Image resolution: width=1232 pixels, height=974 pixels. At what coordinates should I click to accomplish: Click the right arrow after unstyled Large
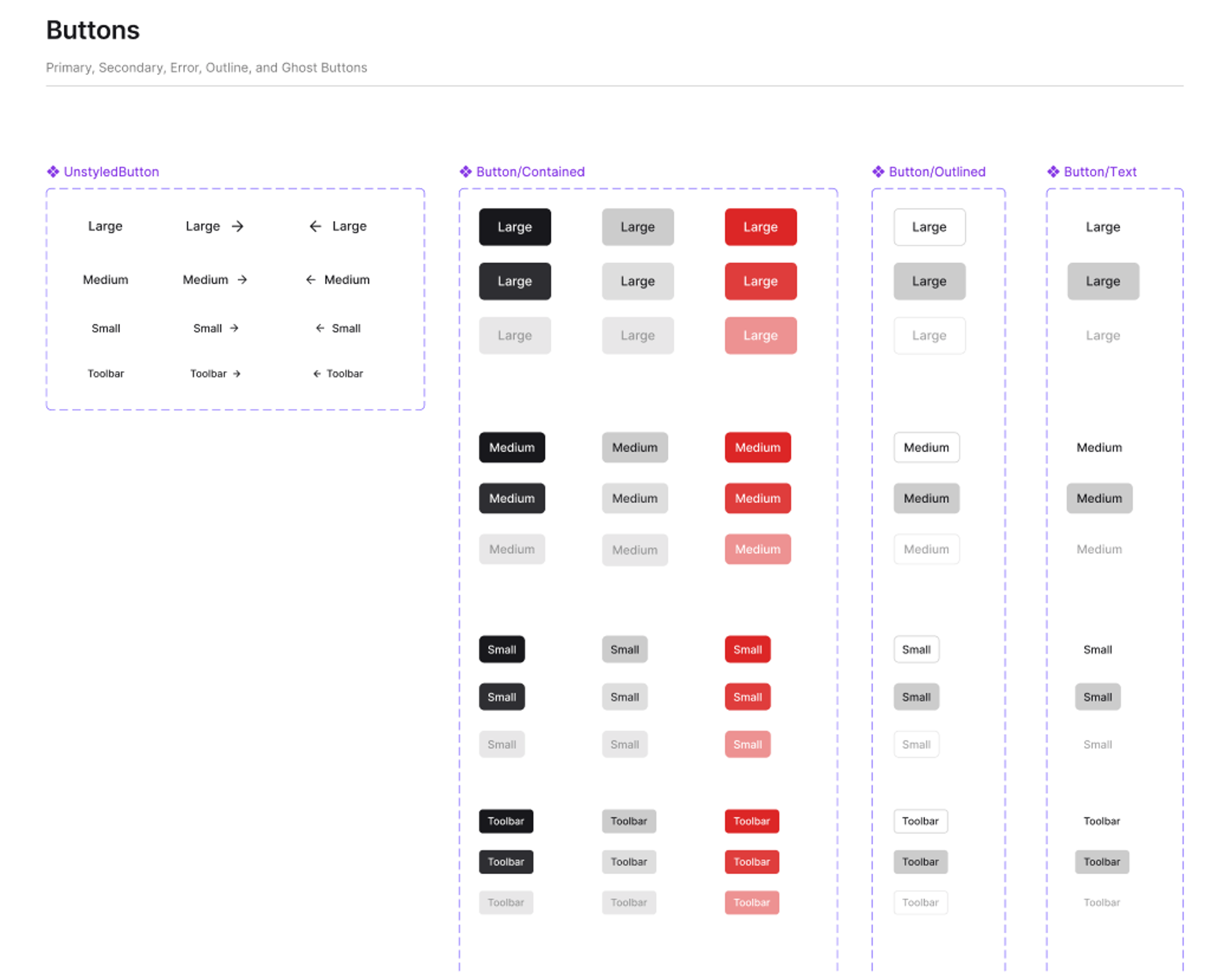coord(238,226)
